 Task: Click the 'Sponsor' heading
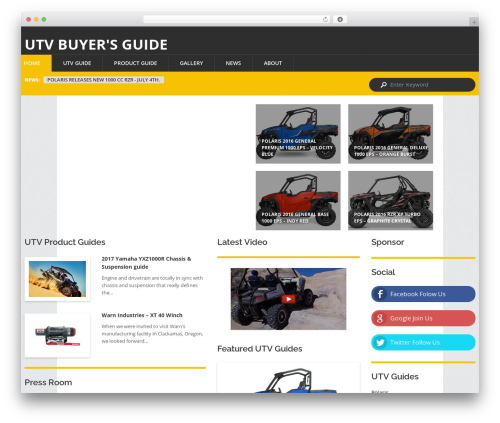[x=388, y=242]
